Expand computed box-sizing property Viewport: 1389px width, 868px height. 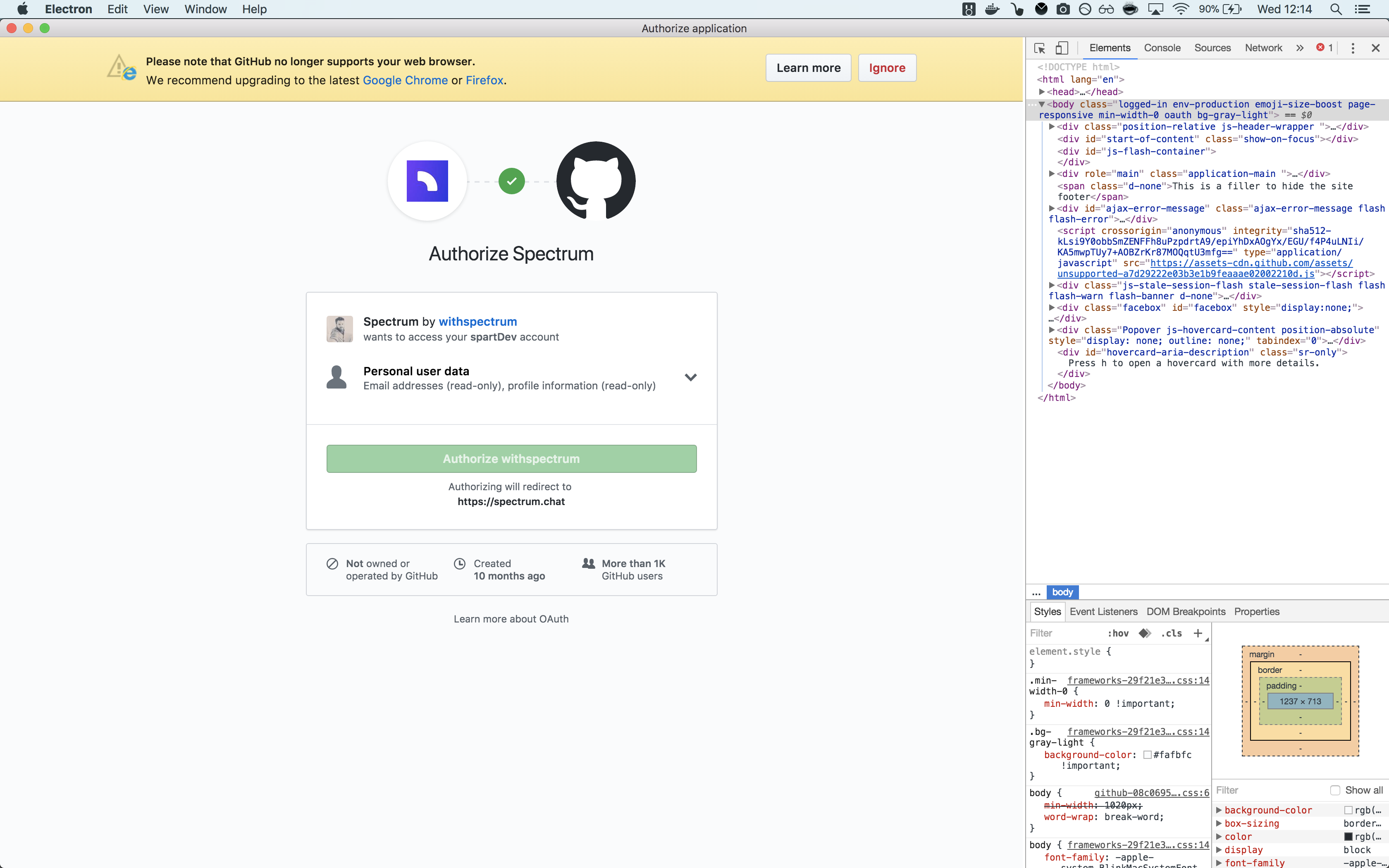1219,823
